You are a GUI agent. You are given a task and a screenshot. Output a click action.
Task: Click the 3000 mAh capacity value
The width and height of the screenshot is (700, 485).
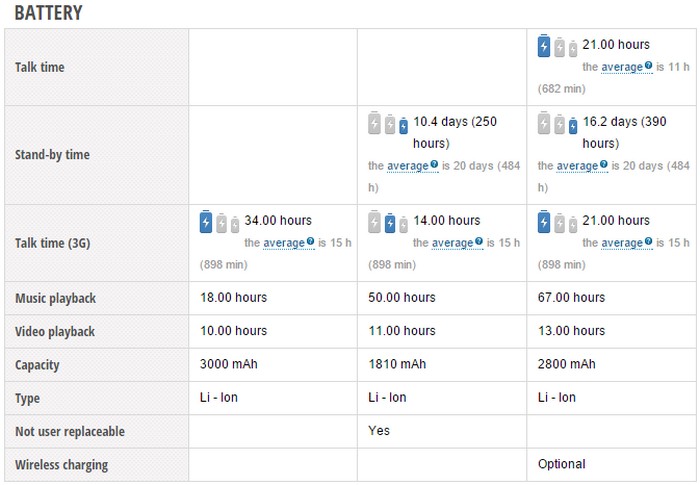(x=229, y=364)
